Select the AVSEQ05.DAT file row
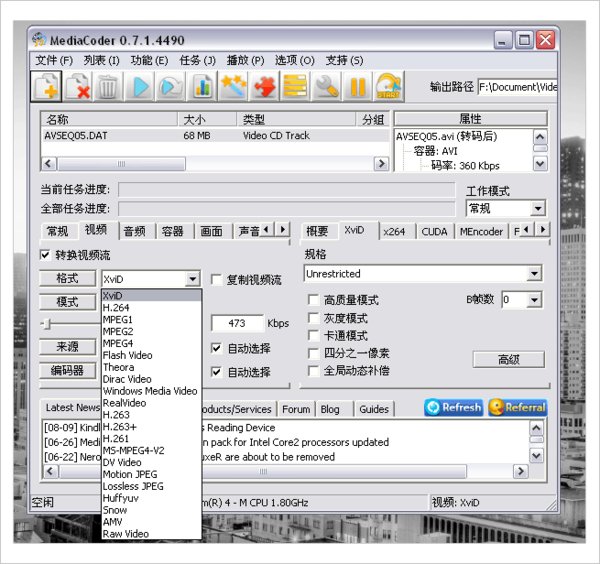The width and height of the screenshot is (600, 564). (214, 135)
